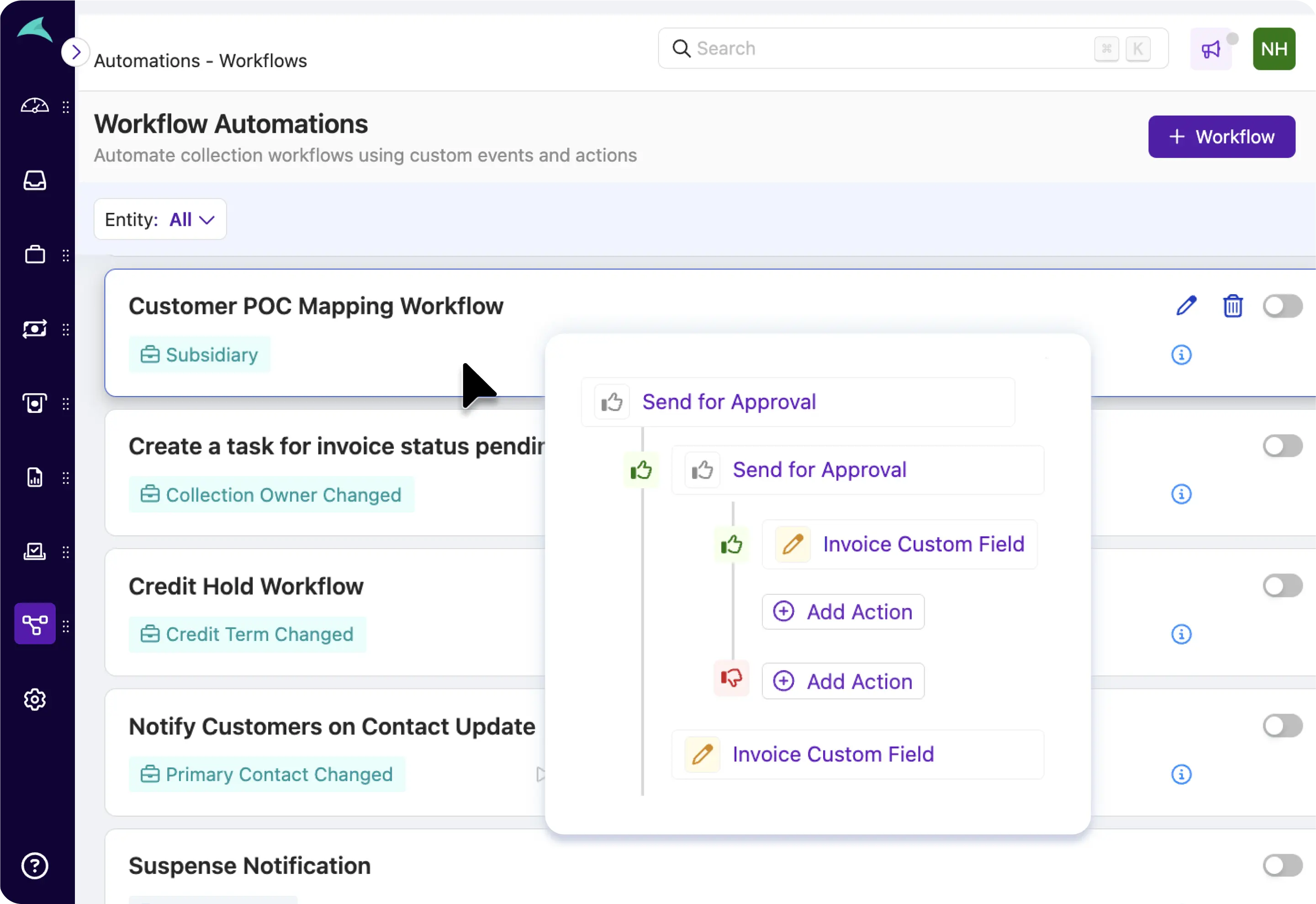Select top-level Send for Approval action
Screen dimensions: 1316x904
798,402
